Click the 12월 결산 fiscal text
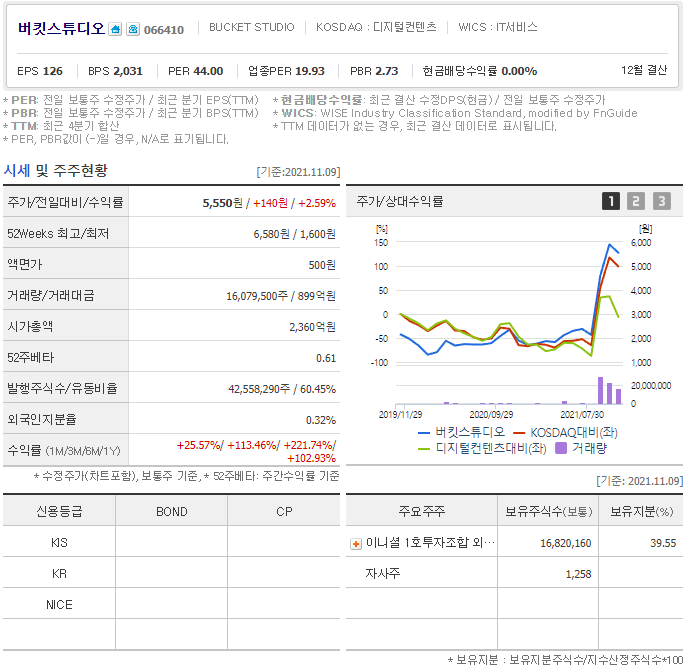 644,70
